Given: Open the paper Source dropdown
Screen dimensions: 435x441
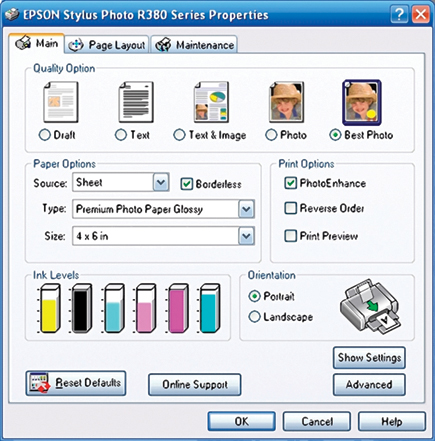Looking at the screenshot, I should pyautogui.click(x=161, y=182).
